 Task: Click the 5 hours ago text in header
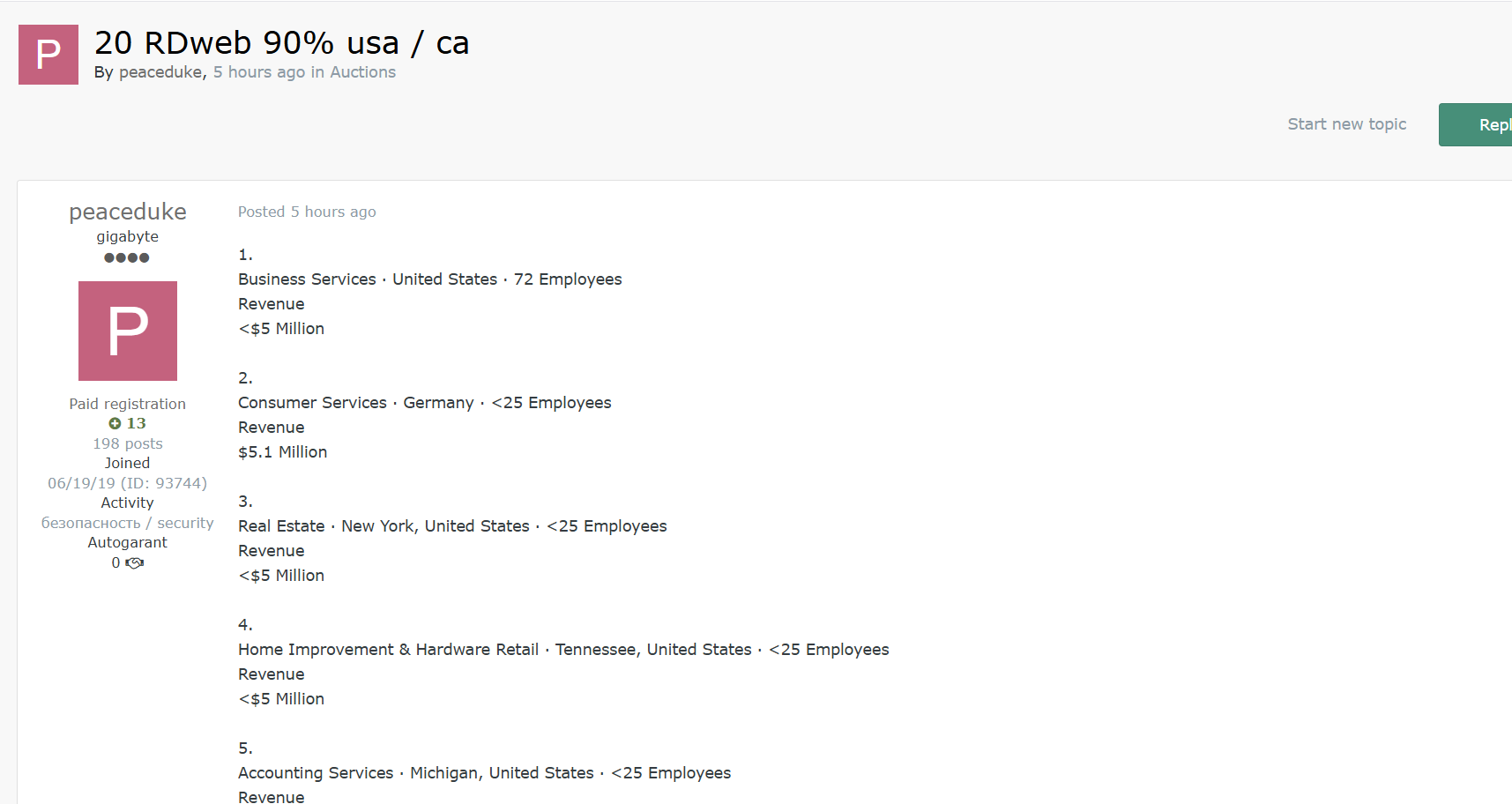pos(258,72)
